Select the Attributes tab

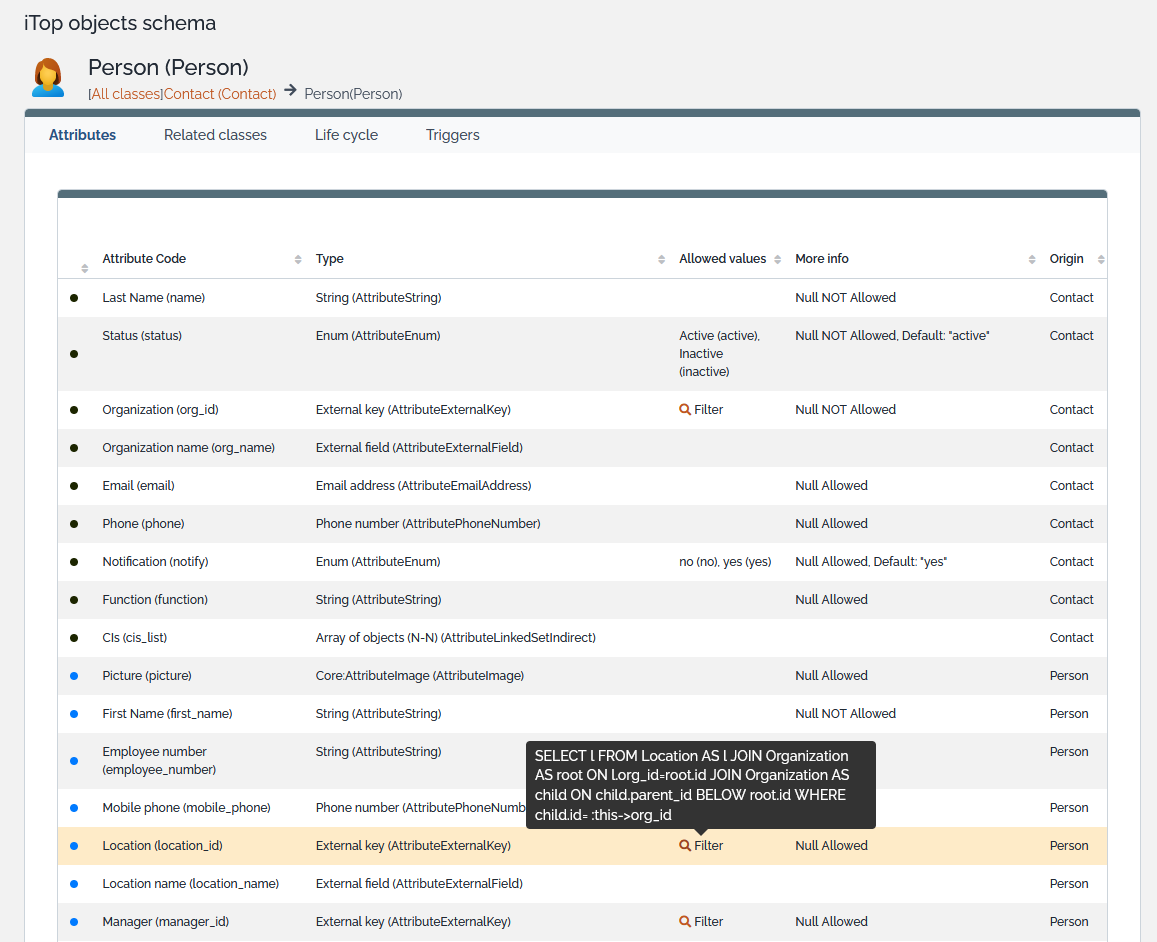pyautogui.click(x=82, y=135)
